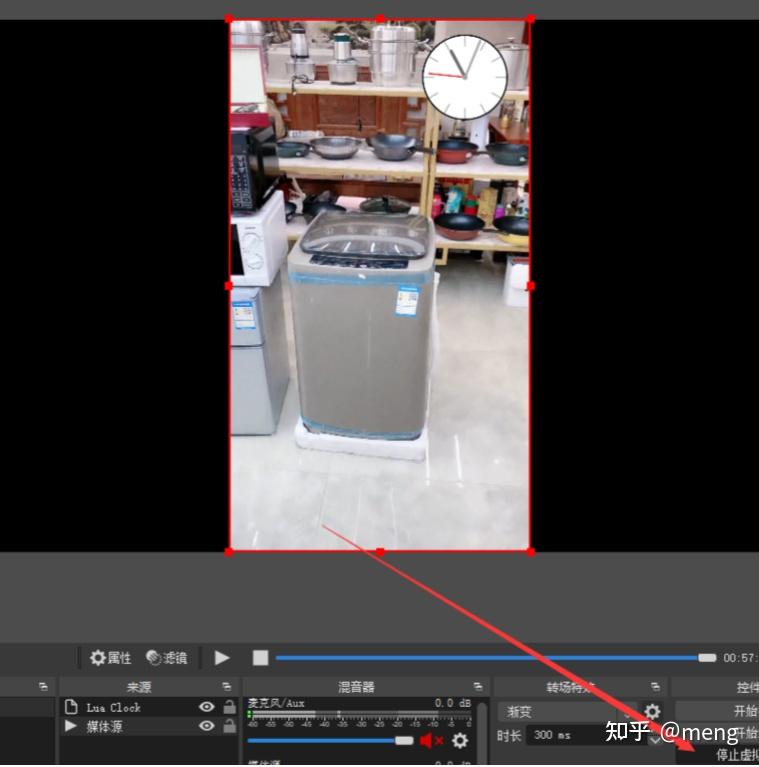Pop out the 混音器 mixer dock
Screen dimensions: 759x767
pyautogui.click(x=478, y=687)
